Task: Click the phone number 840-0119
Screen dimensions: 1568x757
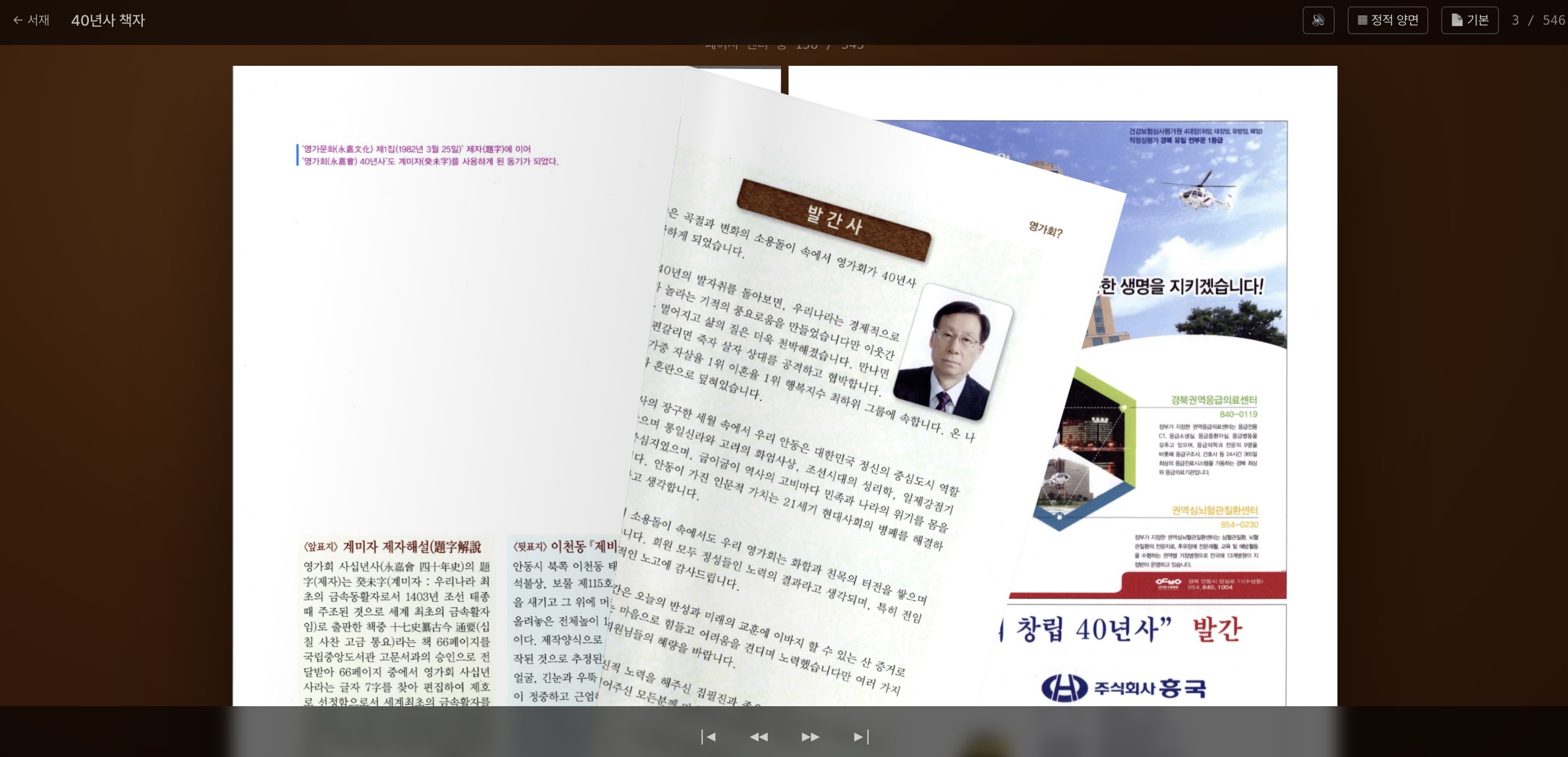Action: pos(1238,415)
